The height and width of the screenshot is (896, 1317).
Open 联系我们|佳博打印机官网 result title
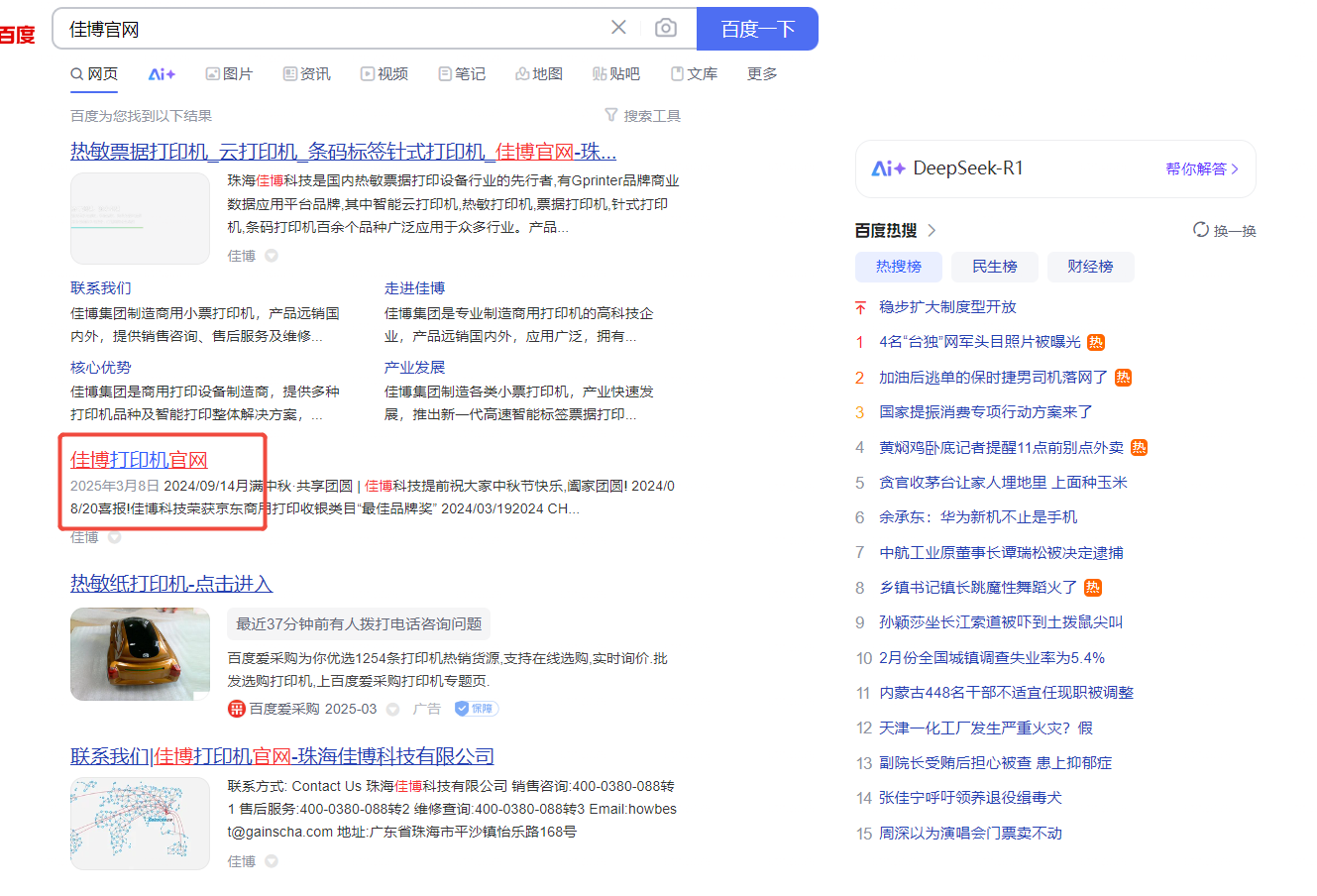tap(281, 755)
